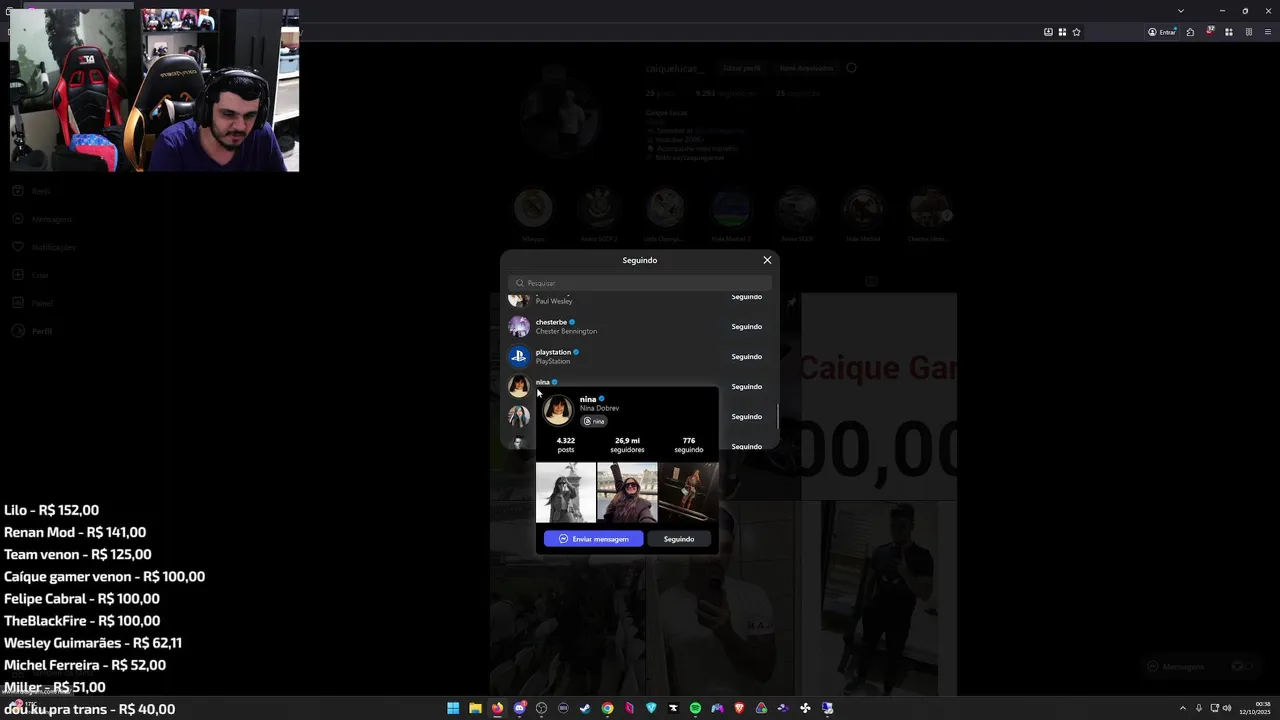Open the browser extensions icon with a red badge
Screen dimensions: 1280x720
1209,32
